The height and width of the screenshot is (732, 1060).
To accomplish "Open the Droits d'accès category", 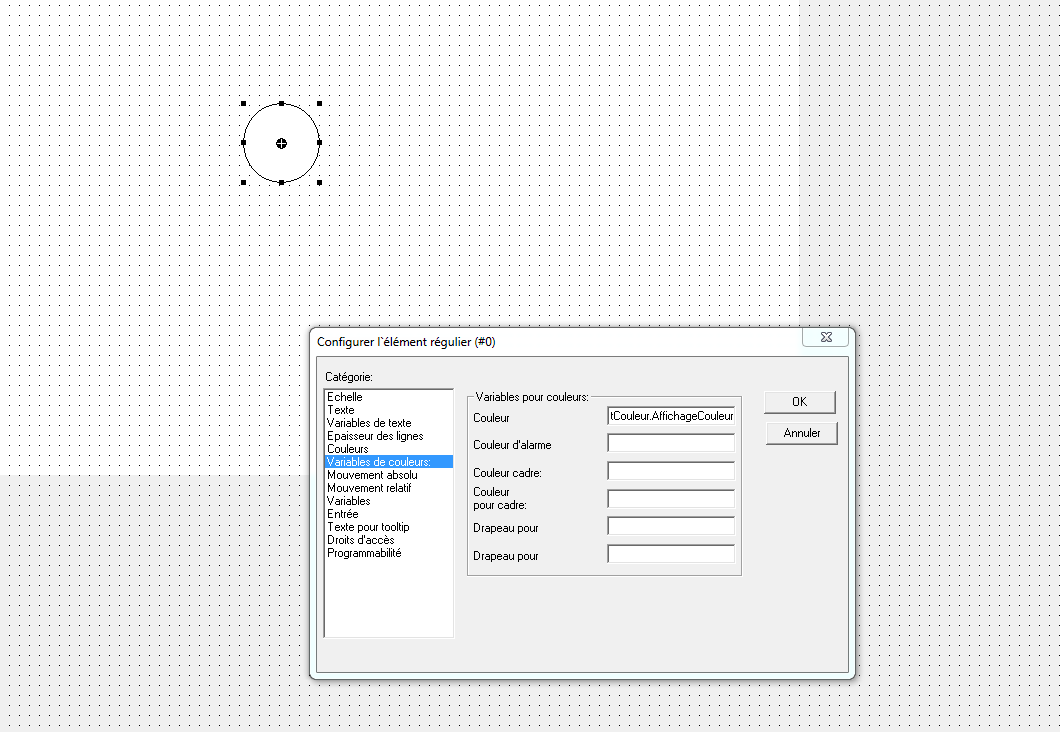I will pyautogui.click(x=361, y=540).
